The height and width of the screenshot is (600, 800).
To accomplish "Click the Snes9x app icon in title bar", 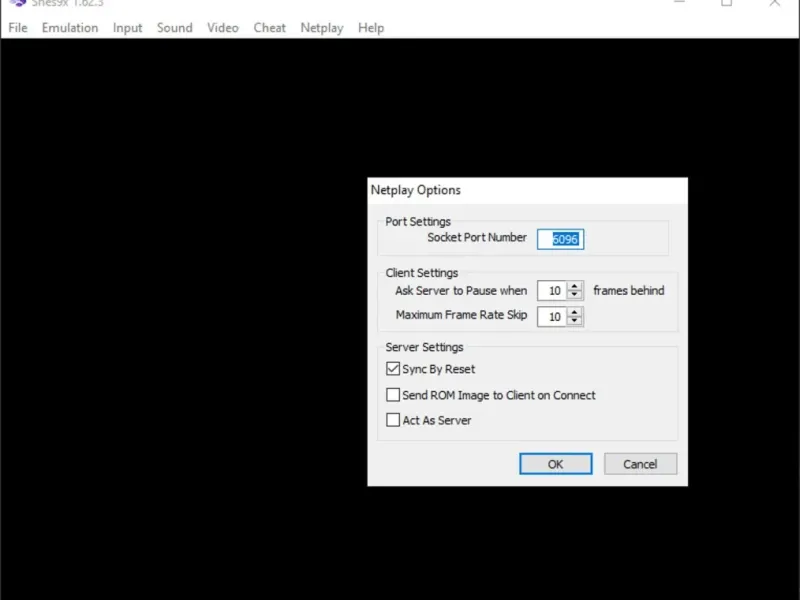I will point(18,3).
